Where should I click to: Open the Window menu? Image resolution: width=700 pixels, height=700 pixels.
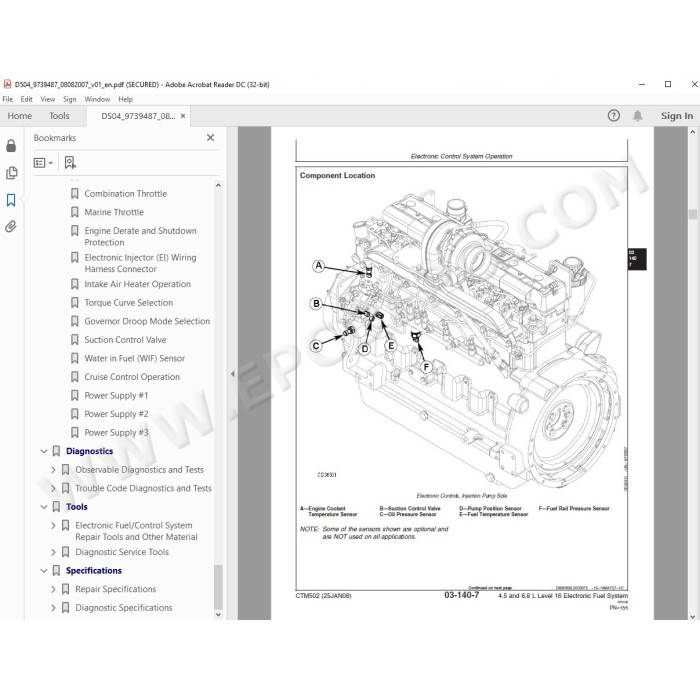[x=97, y=99]
